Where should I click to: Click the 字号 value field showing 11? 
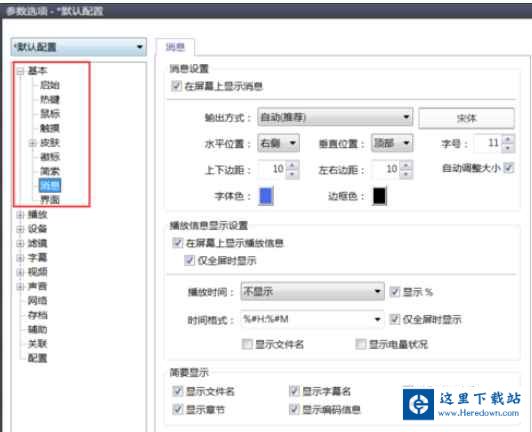point(488,143)
